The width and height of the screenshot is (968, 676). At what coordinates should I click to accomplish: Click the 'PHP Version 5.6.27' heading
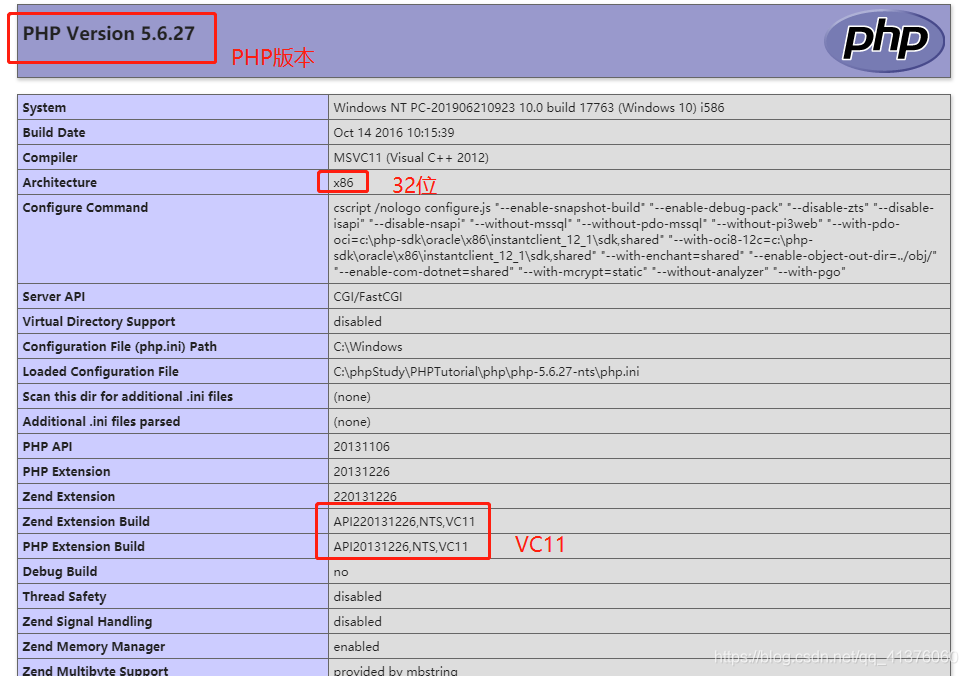pyautogui.click(x=109, y=33)
